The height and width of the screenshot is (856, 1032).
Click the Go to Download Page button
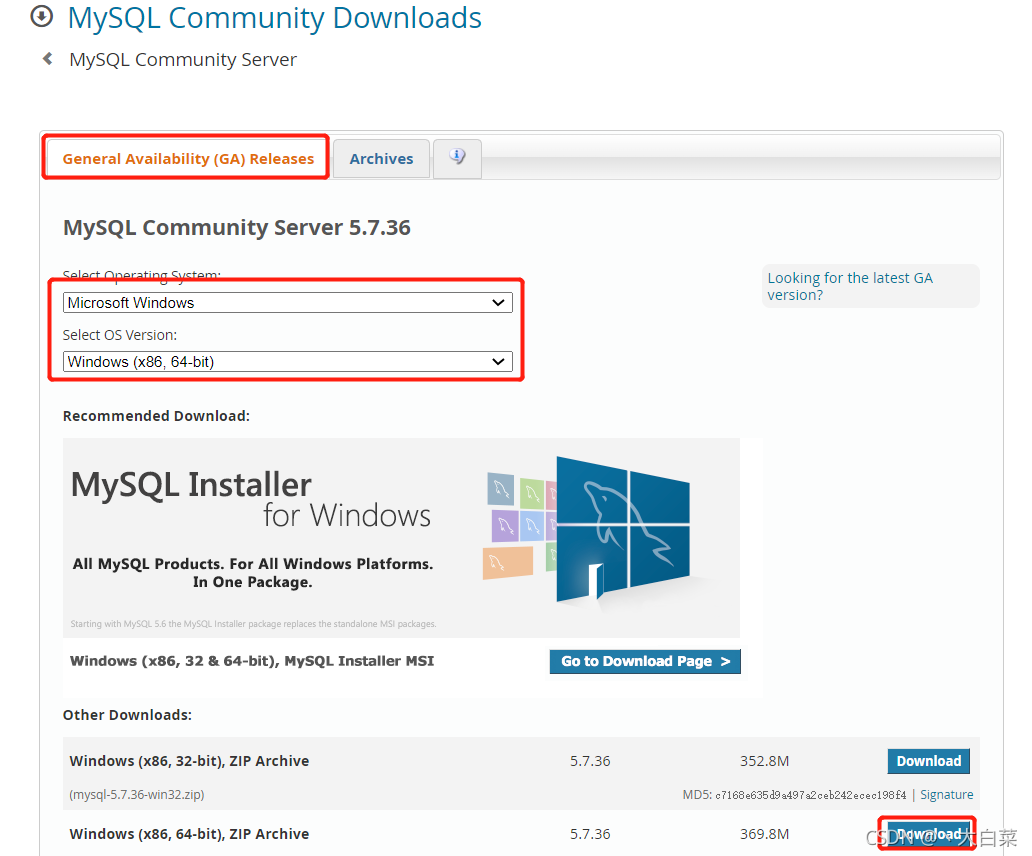tap(645, 661)
